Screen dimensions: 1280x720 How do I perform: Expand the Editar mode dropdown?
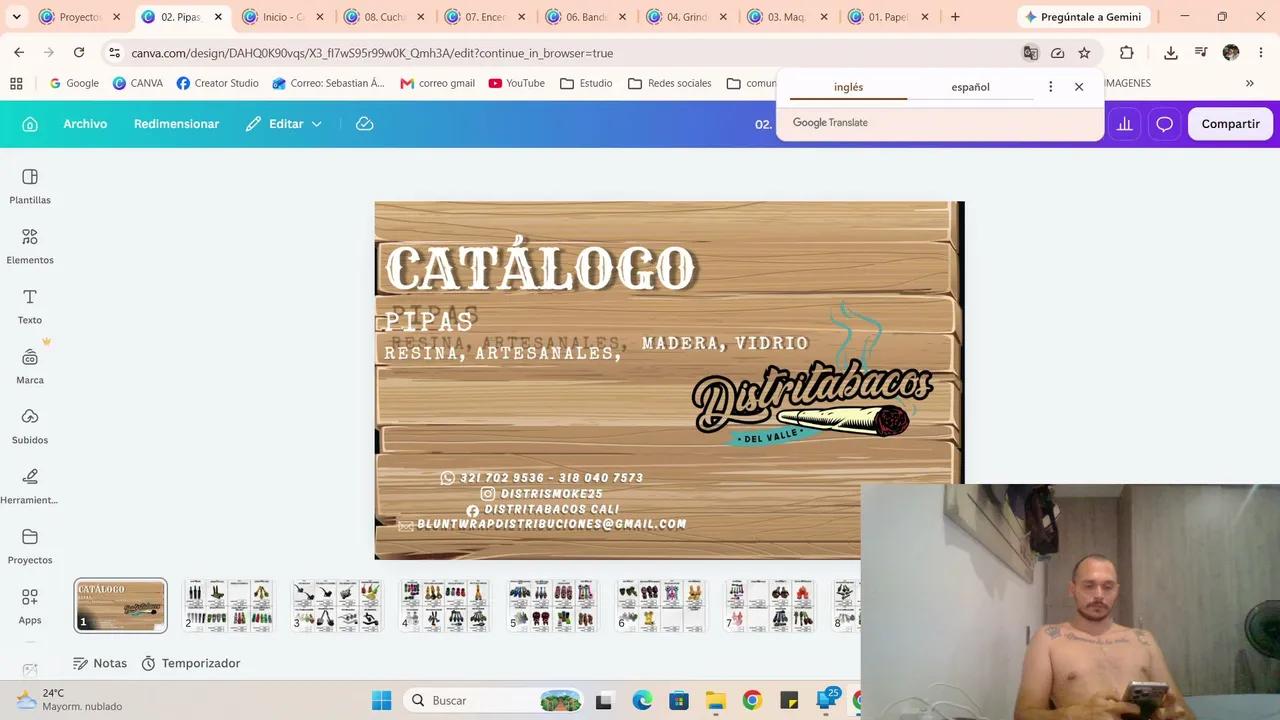[x=284, y=124]
